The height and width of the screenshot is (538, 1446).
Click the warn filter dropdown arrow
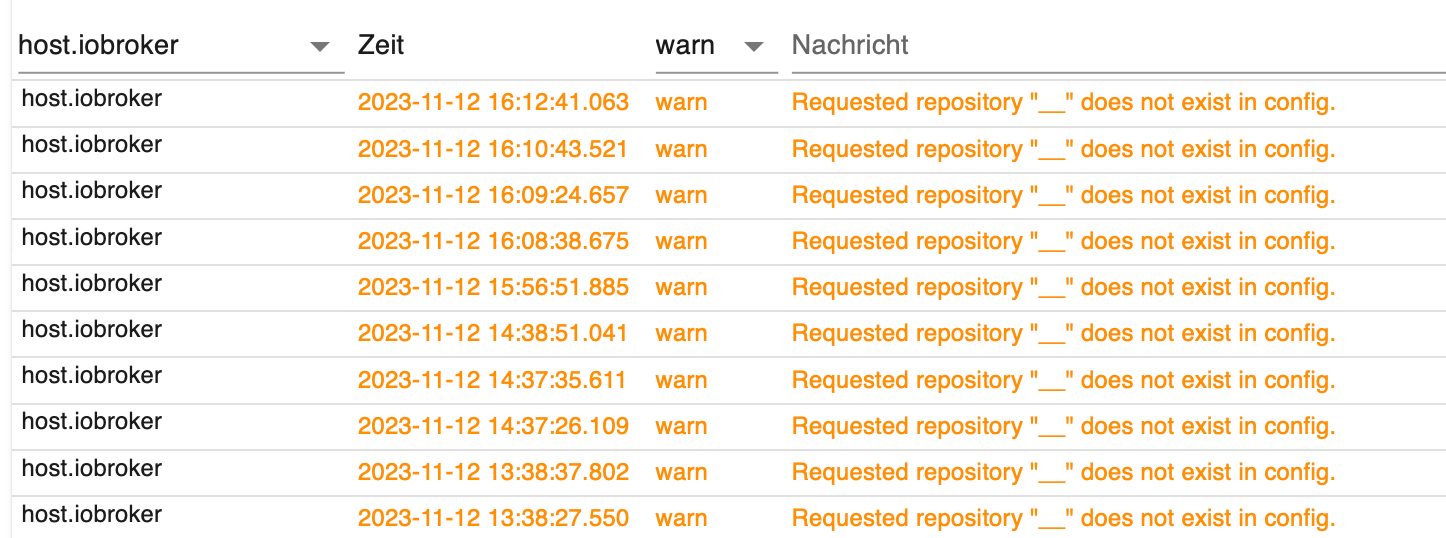(x=754, y=47)
